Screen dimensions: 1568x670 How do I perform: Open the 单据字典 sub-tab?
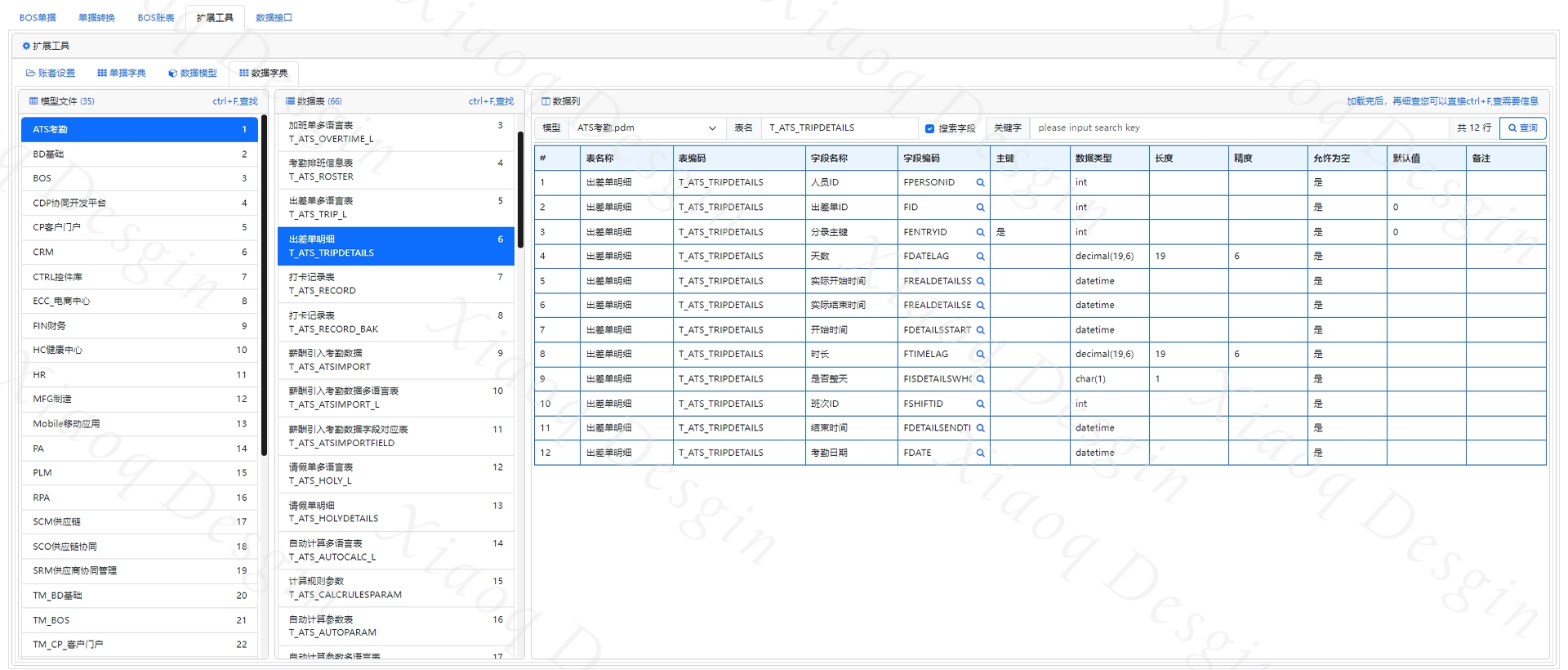[x=122, y=73]
